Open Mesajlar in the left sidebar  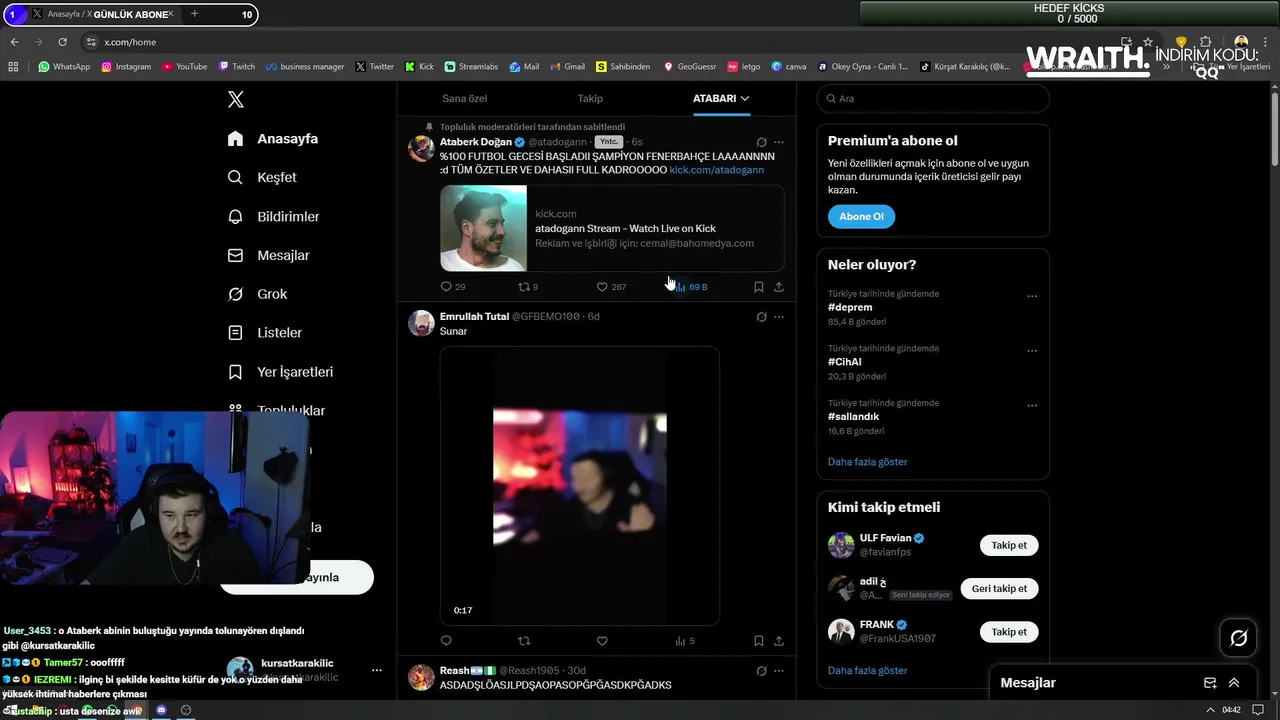(x=268, y=255)
